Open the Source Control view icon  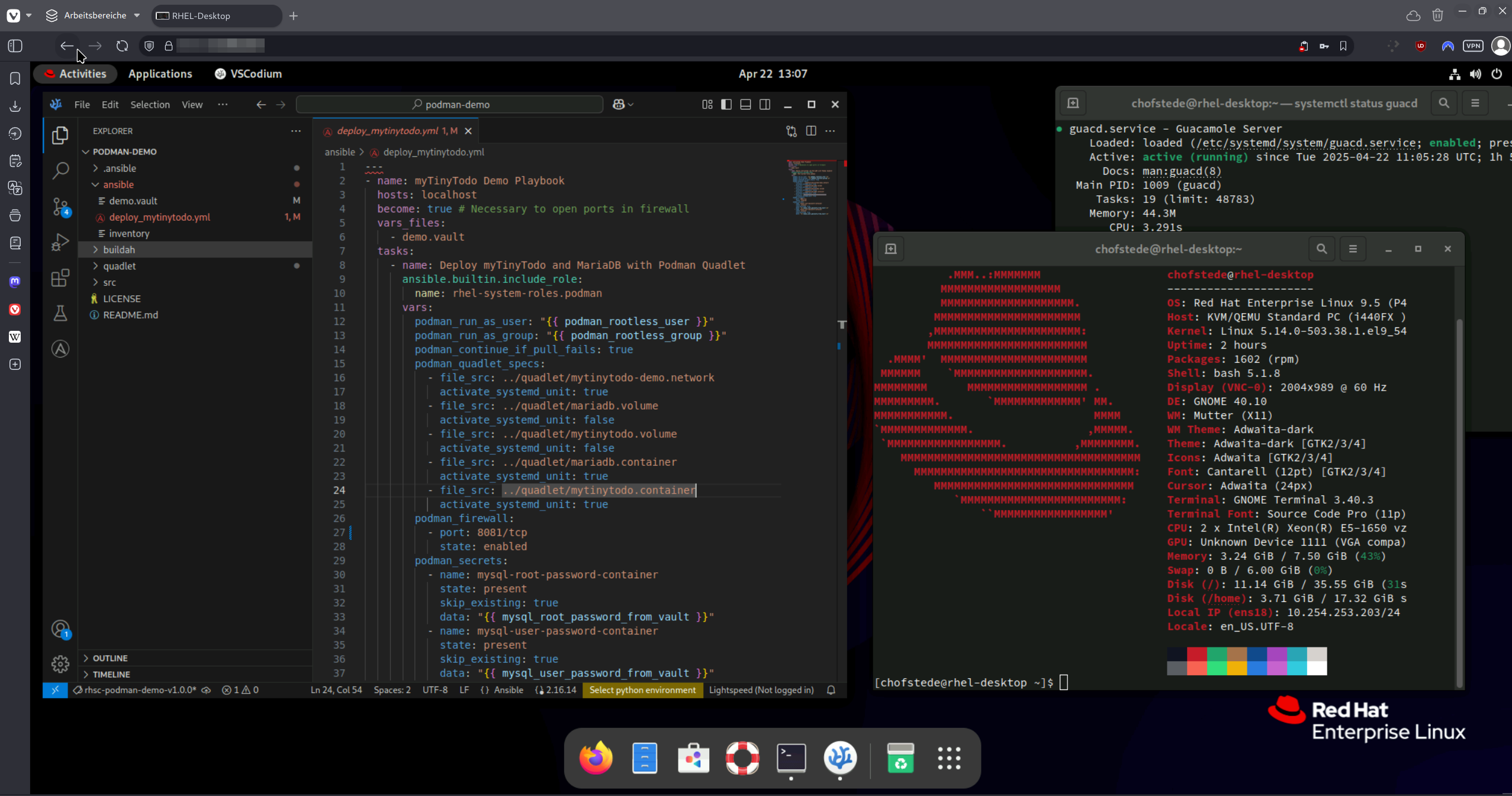[60, 207]
